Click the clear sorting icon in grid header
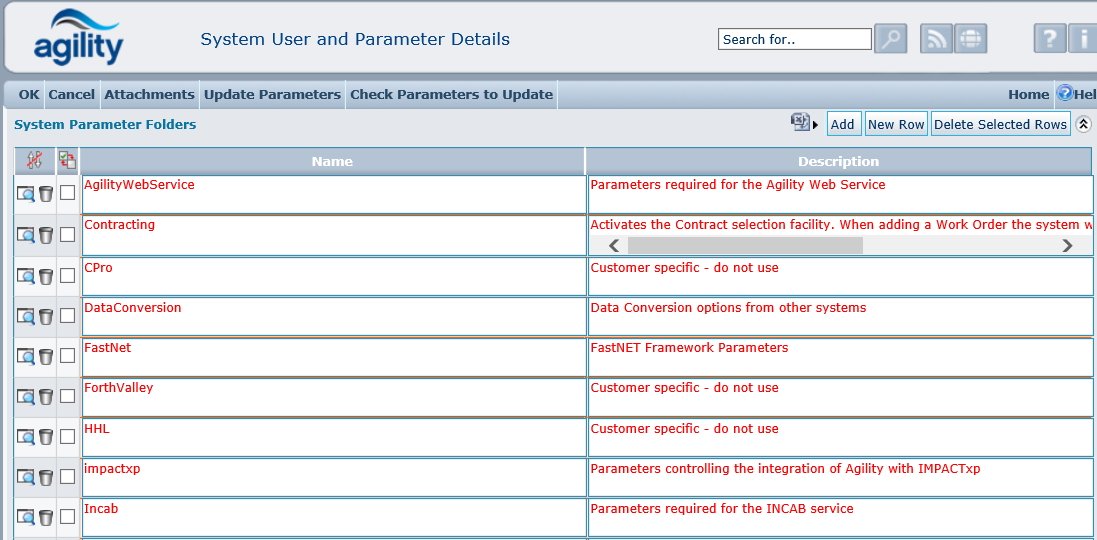 [34, 160]
